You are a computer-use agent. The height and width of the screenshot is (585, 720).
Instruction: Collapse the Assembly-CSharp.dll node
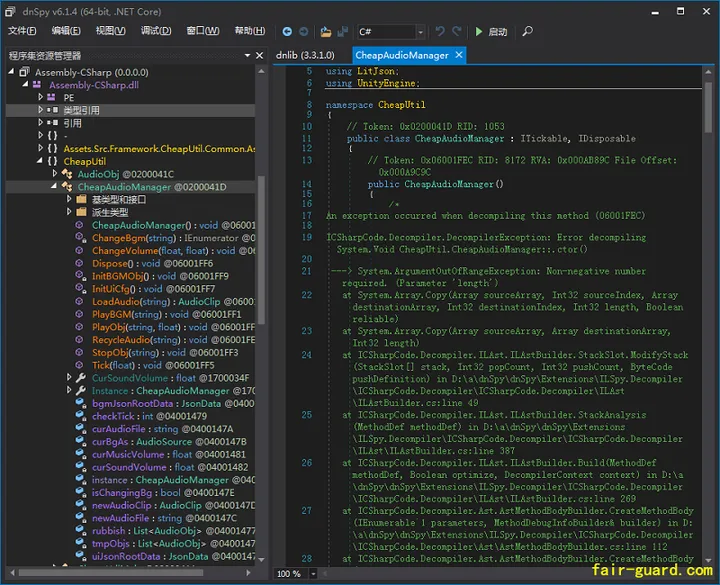coord(26,85)
